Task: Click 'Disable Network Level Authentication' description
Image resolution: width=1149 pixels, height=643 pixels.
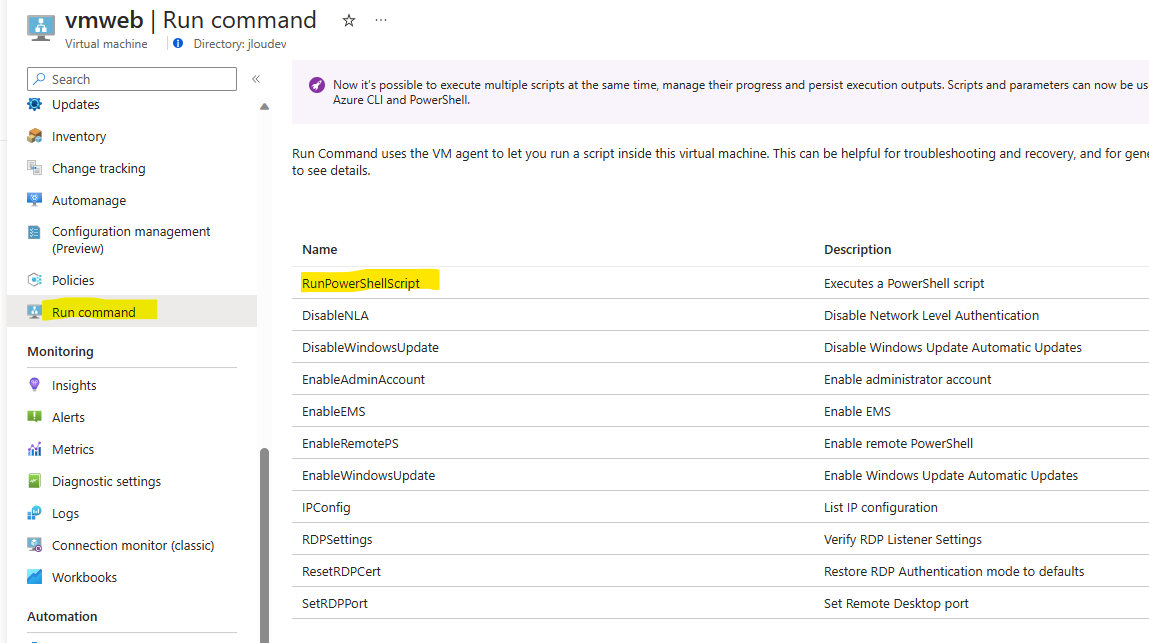Action: pyautogui.click(x=931, y=315)
